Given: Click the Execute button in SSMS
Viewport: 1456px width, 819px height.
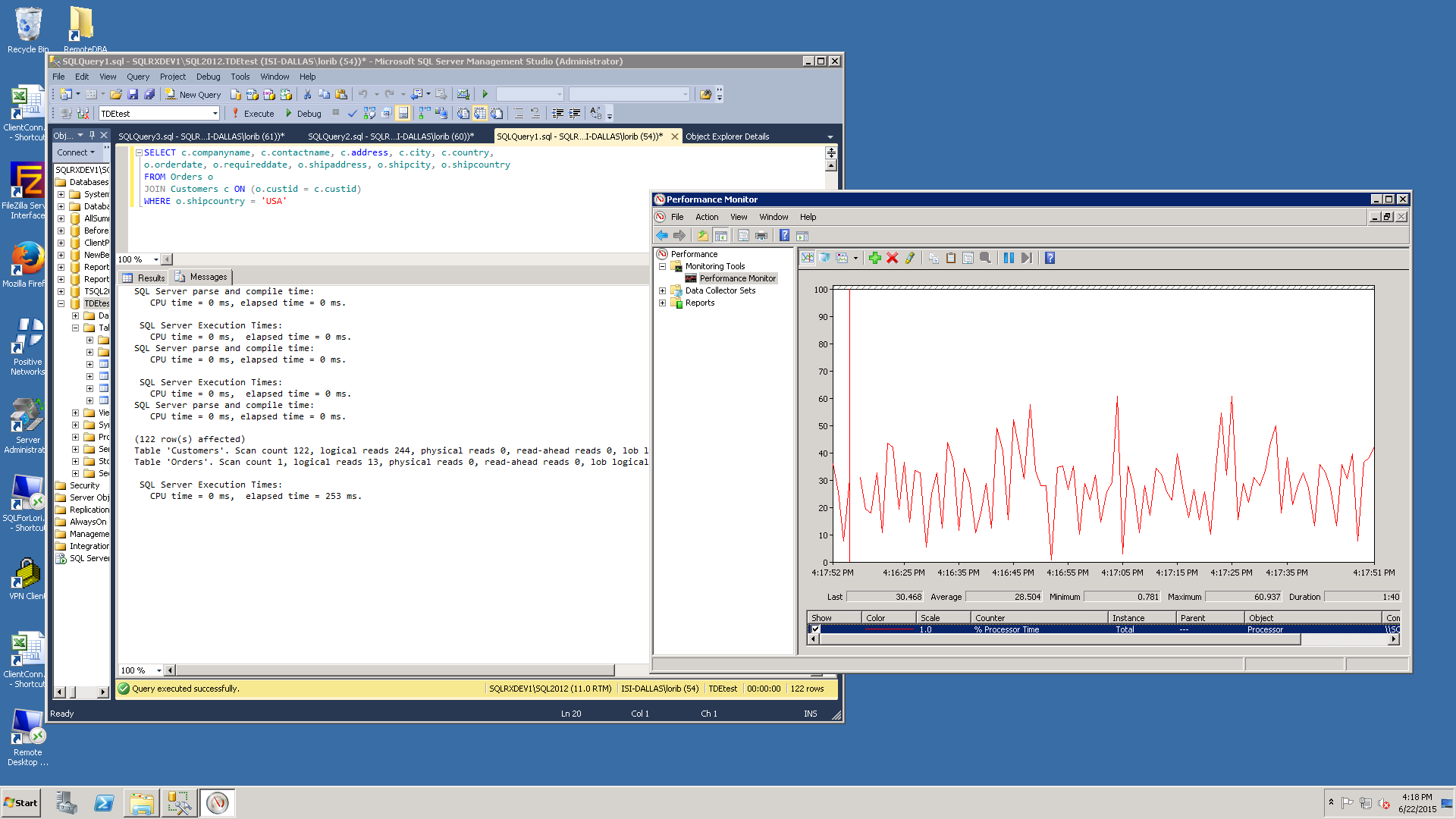Looking at the screenshot, I should pyautogui.click(x=254, y=114).
